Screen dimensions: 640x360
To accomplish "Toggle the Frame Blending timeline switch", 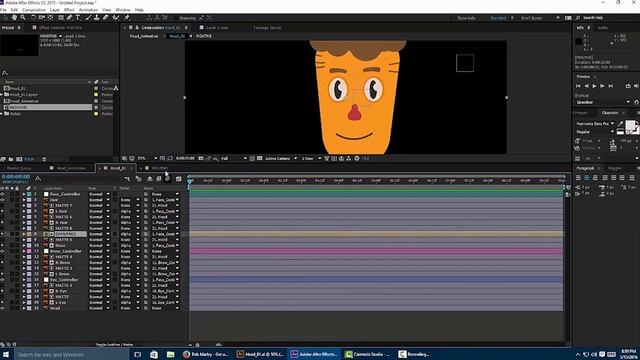I will tap(159, 179).
